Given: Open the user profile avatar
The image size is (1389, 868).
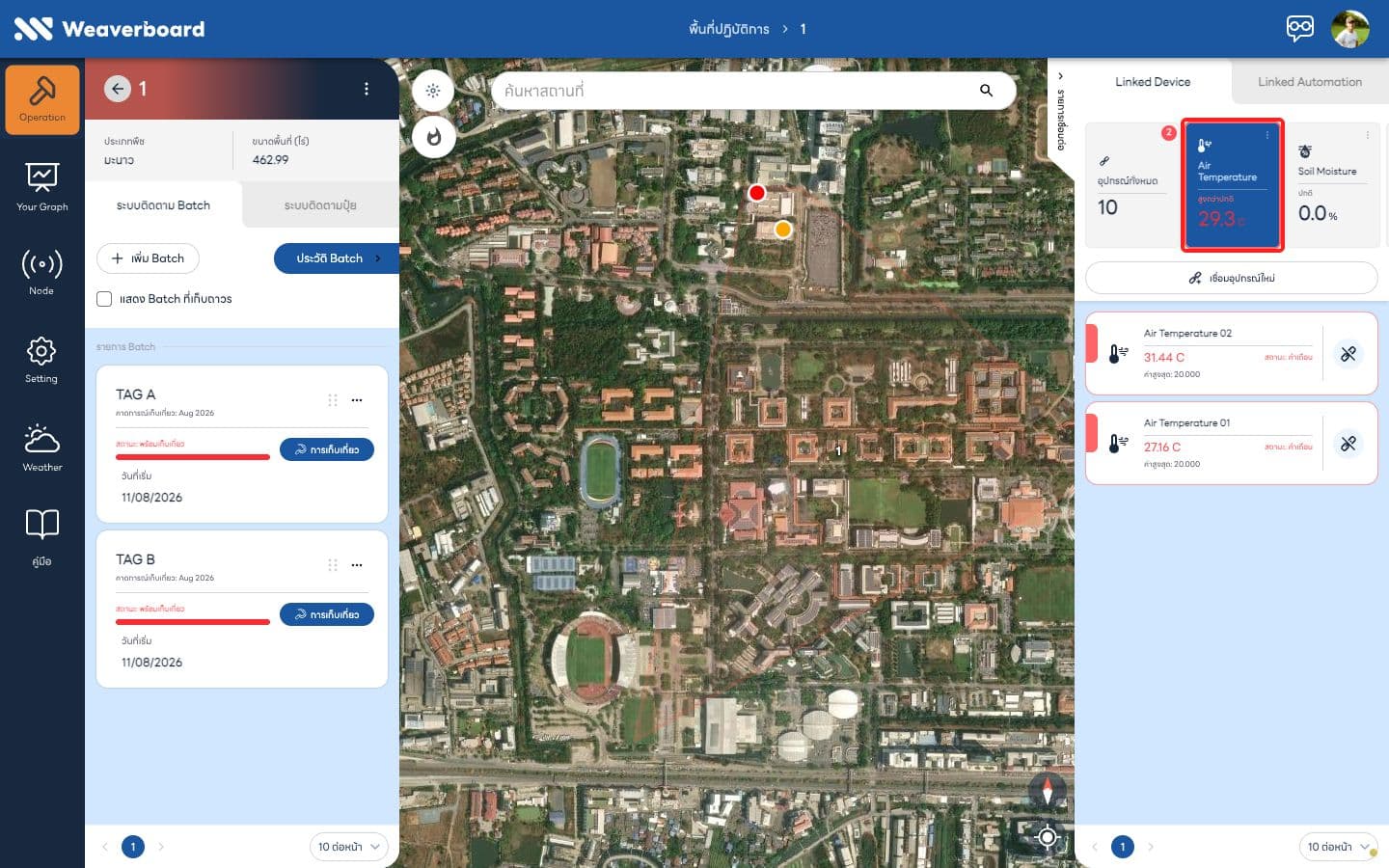Looking at the screenshot, I should (x=1350, y=29).
